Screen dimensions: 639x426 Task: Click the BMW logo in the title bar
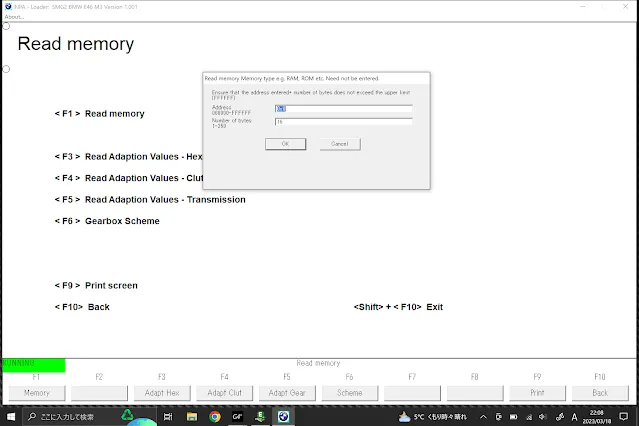point(8,7)
